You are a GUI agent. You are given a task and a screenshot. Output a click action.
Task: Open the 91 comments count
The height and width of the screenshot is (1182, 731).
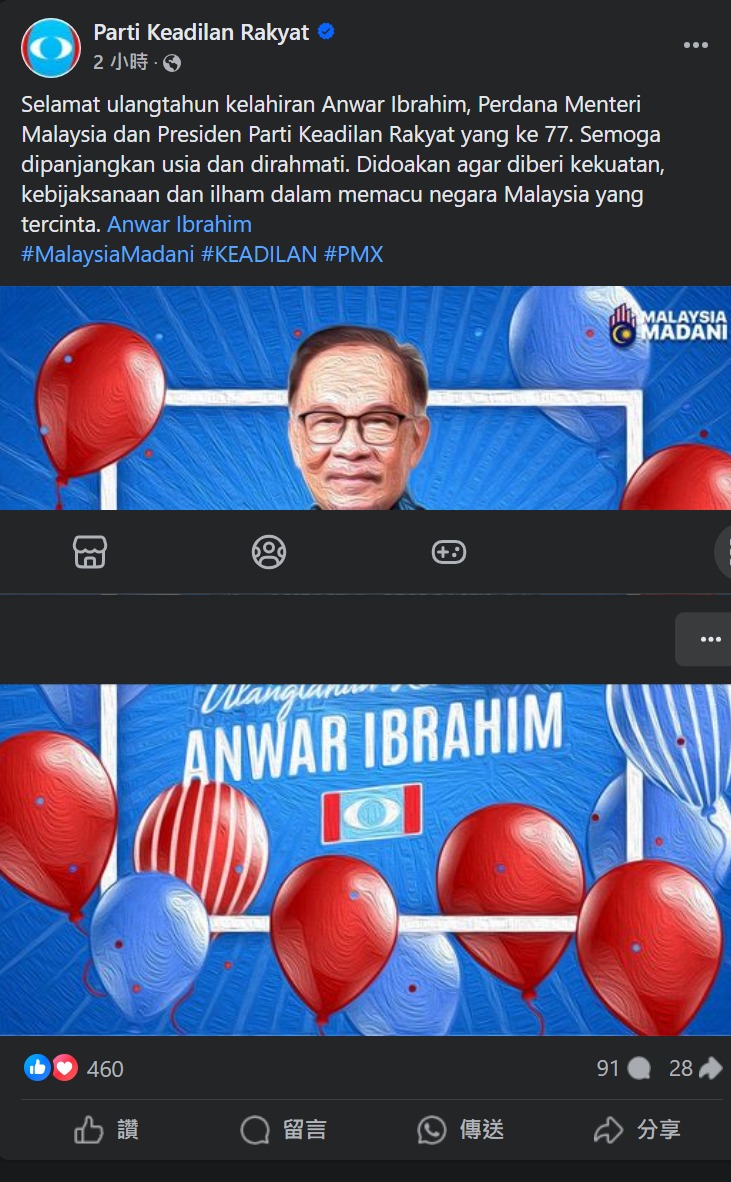coord(623,1068)
